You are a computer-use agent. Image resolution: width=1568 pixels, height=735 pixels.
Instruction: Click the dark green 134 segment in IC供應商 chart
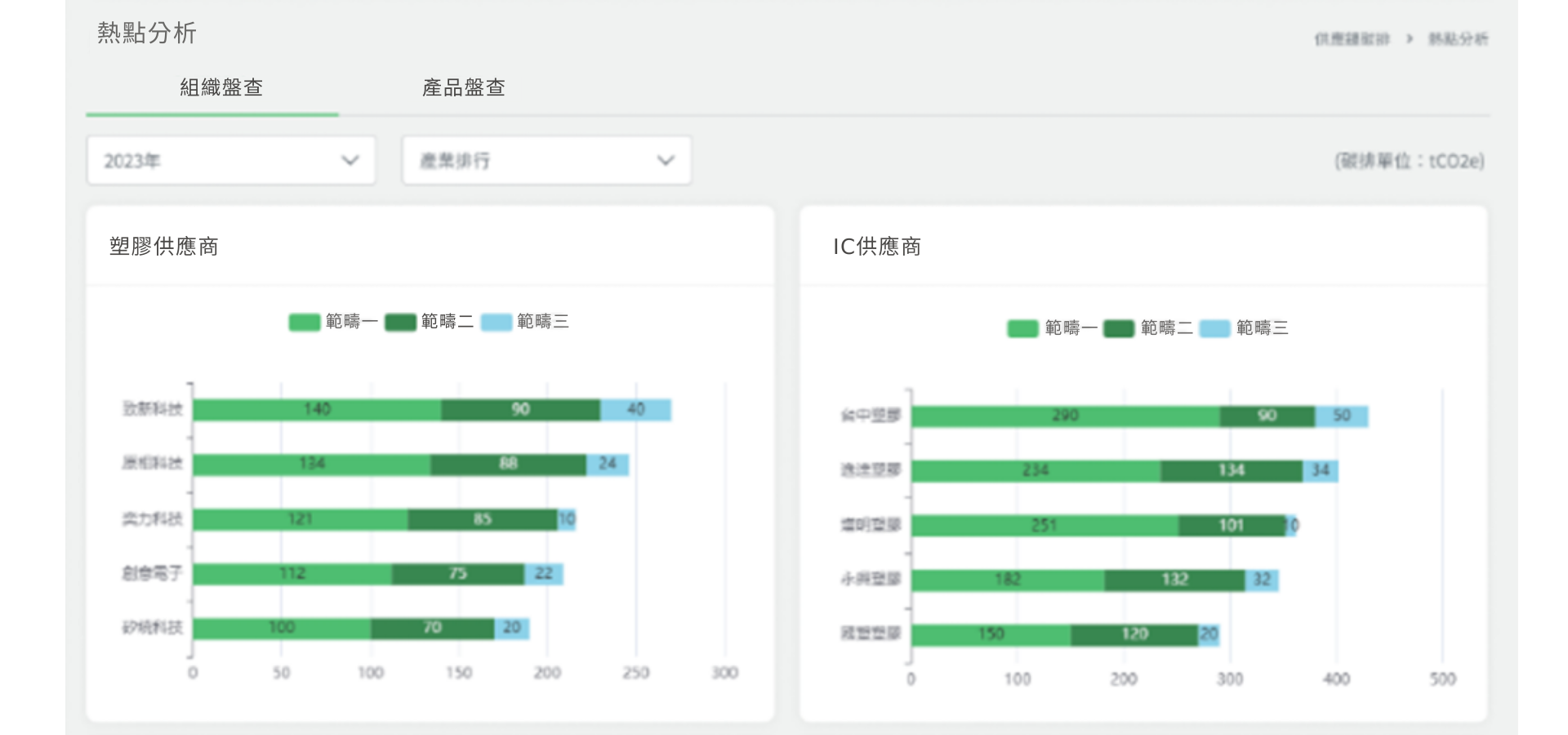coord(1231,471)
